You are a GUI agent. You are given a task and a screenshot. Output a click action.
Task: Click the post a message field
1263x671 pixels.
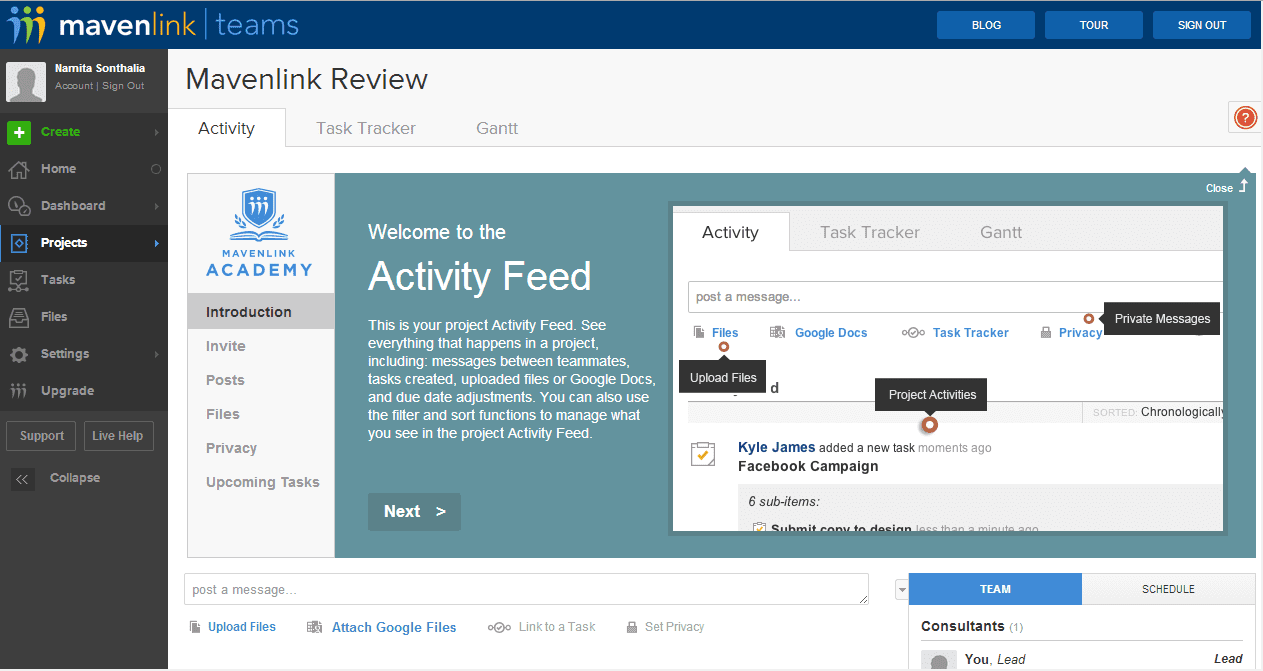click(525, 590)
